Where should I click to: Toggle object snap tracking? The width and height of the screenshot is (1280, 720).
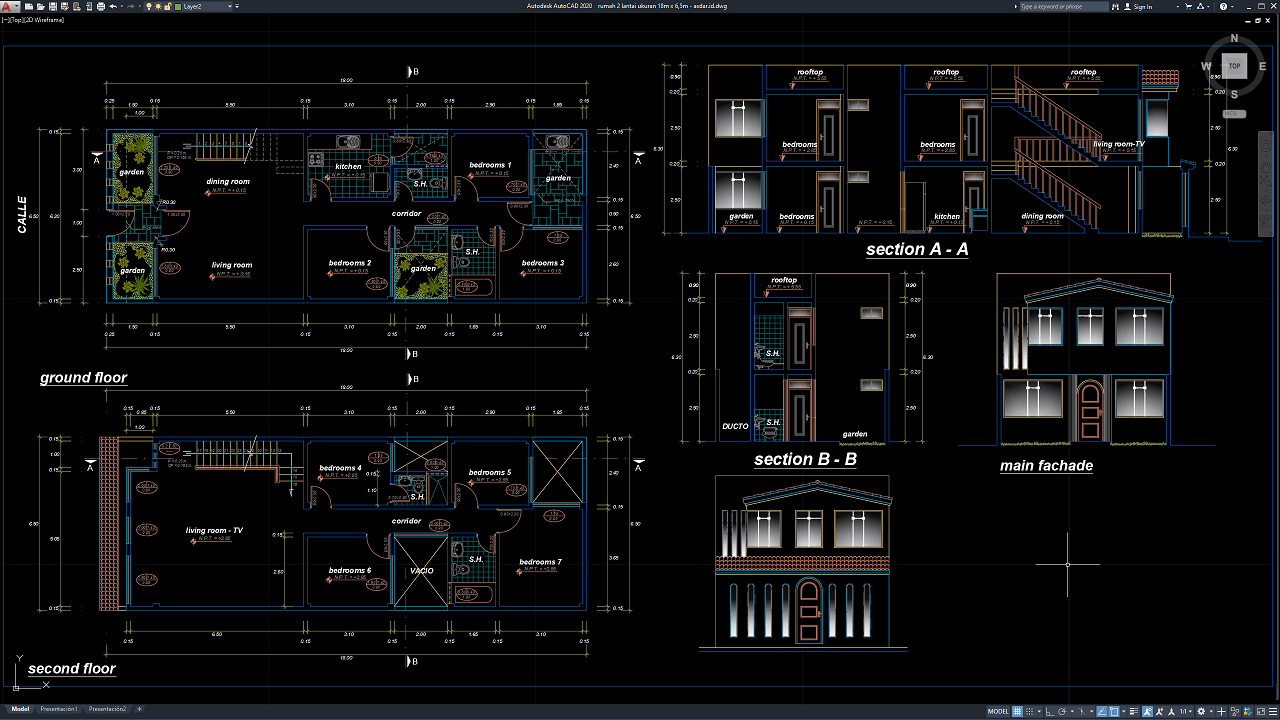1102,711
